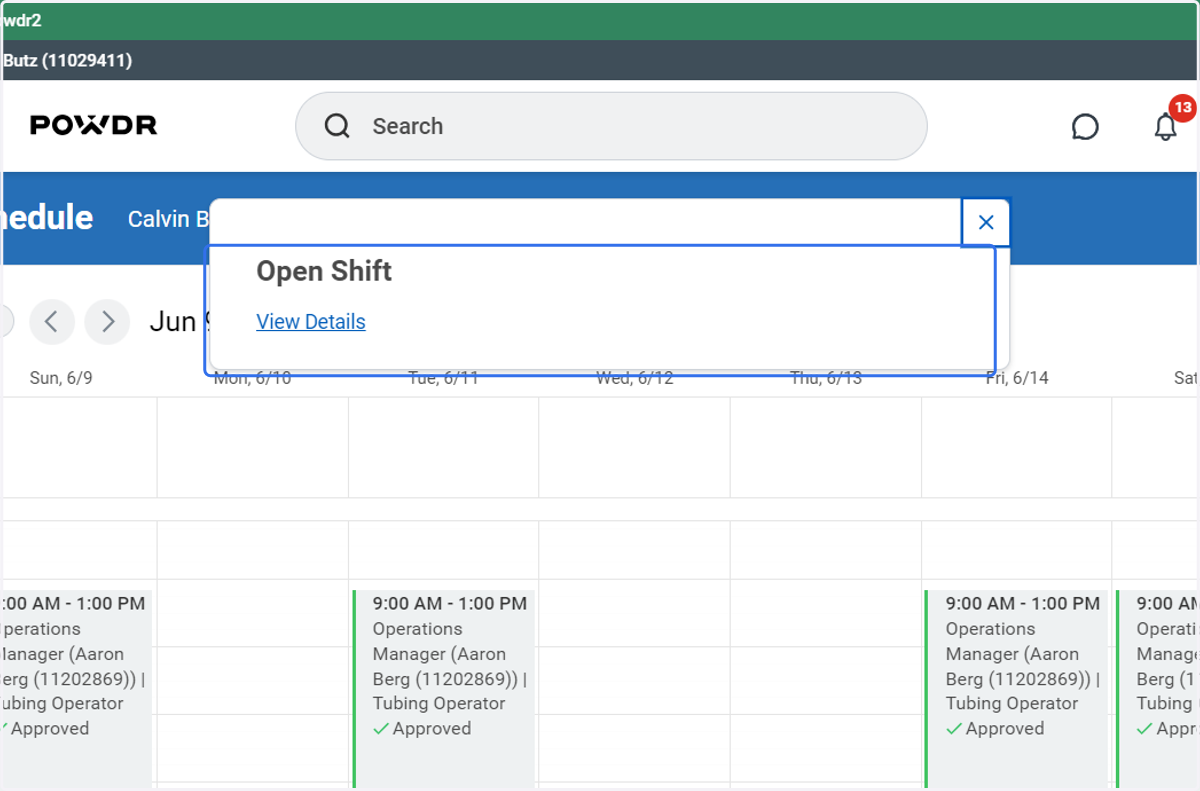The height and width of the screenshot is (791, 1200).
Task: Open Sunday Tubing Operator shift block
Action: pyautogui.click(x=76, y=688)
